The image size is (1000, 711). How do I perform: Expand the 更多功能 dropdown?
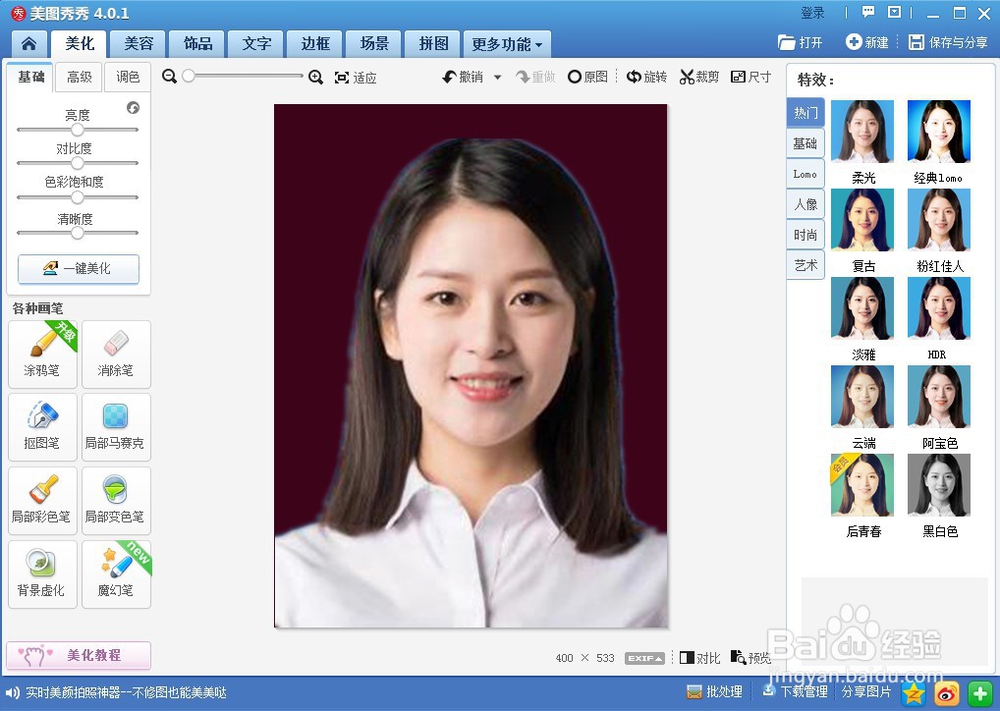tap(506, 44)
